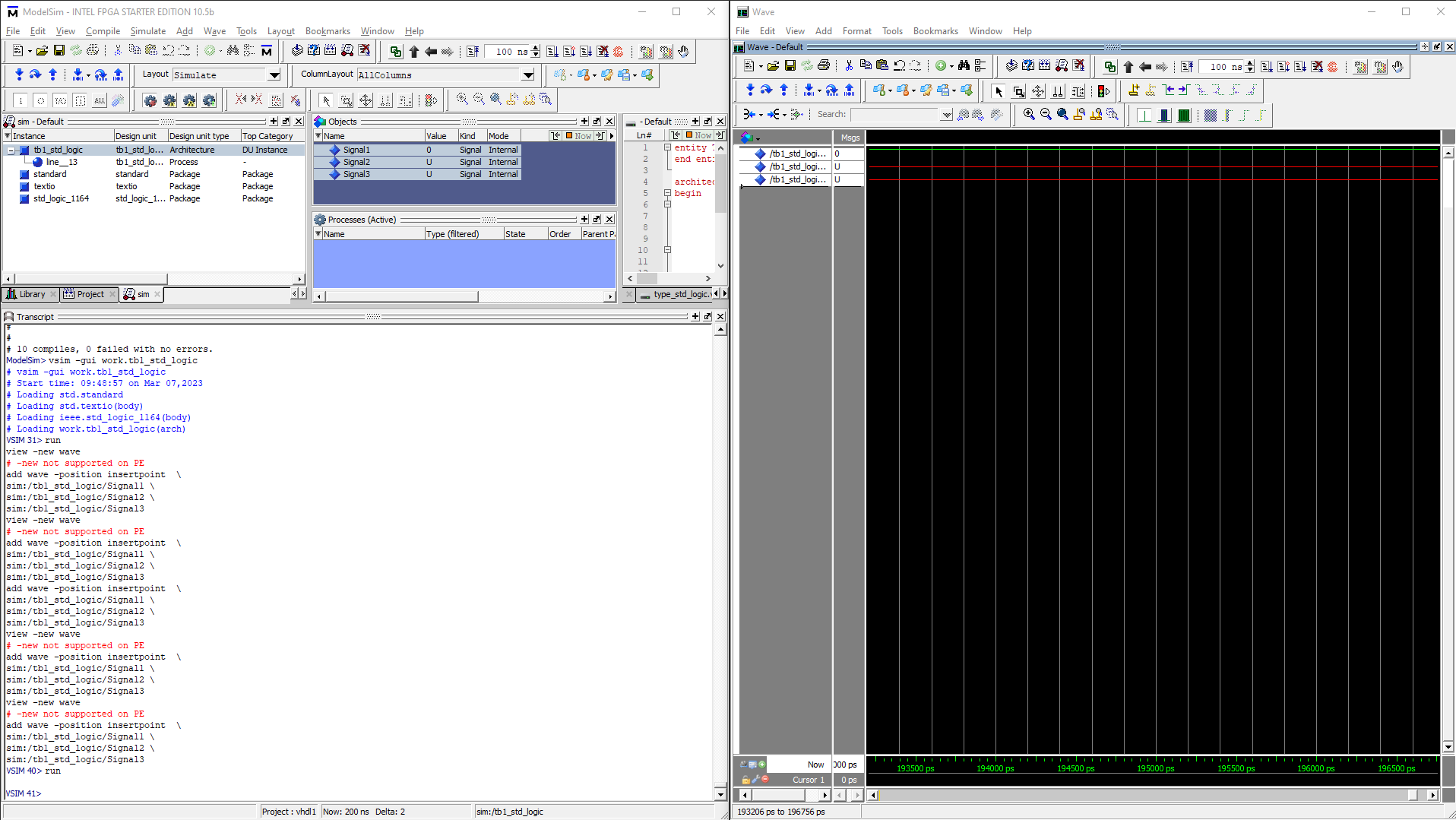Click the Transcript vertical scrollbar

tap(720, 562)
